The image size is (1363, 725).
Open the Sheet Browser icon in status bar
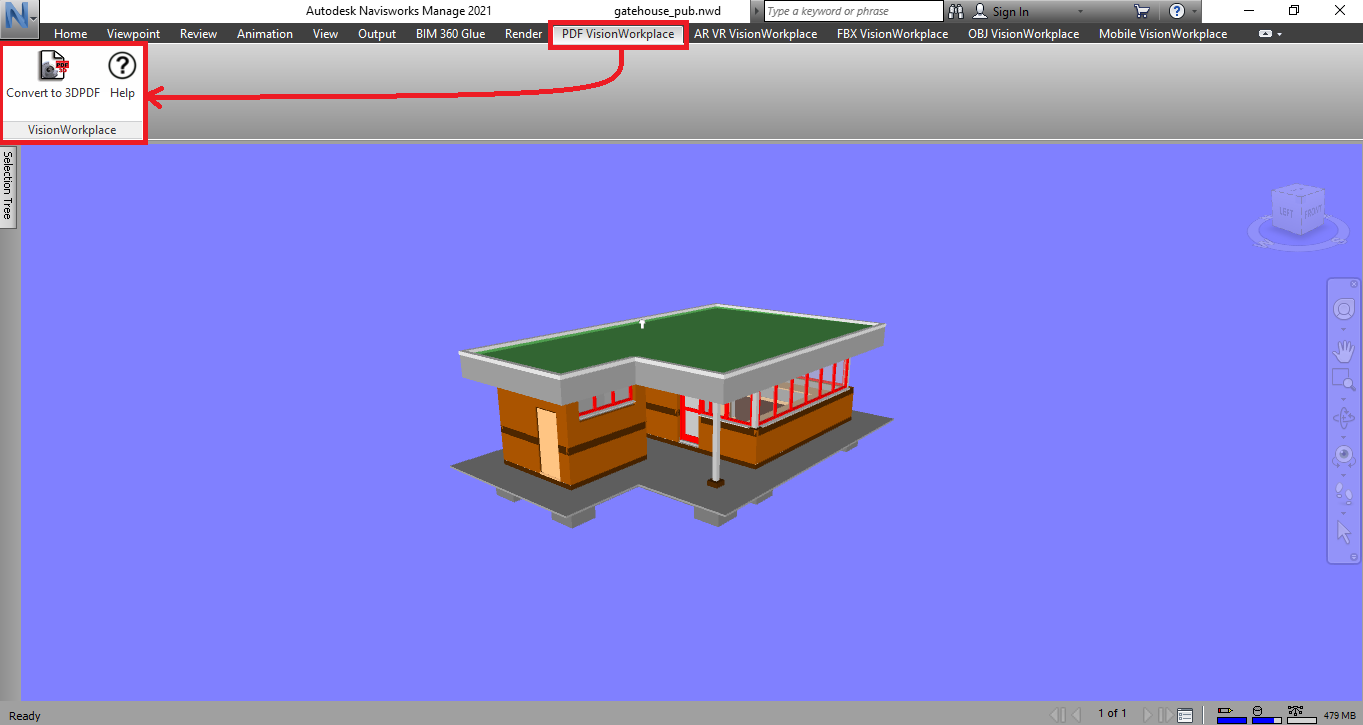click(1184, 714)
